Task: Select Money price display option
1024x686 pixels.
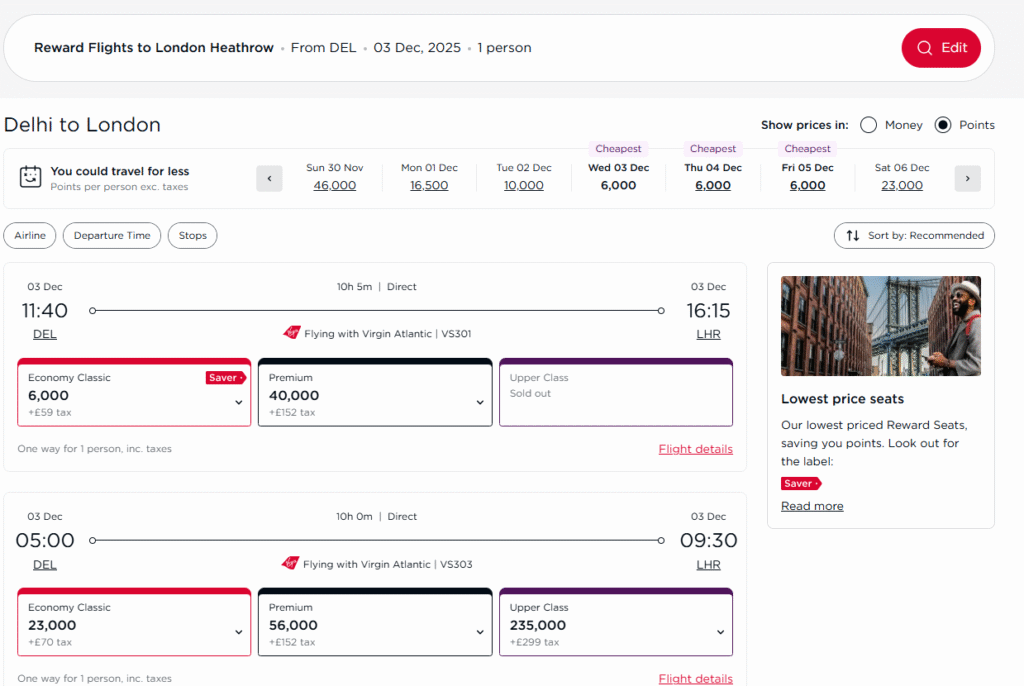Action: coord(868,125)
